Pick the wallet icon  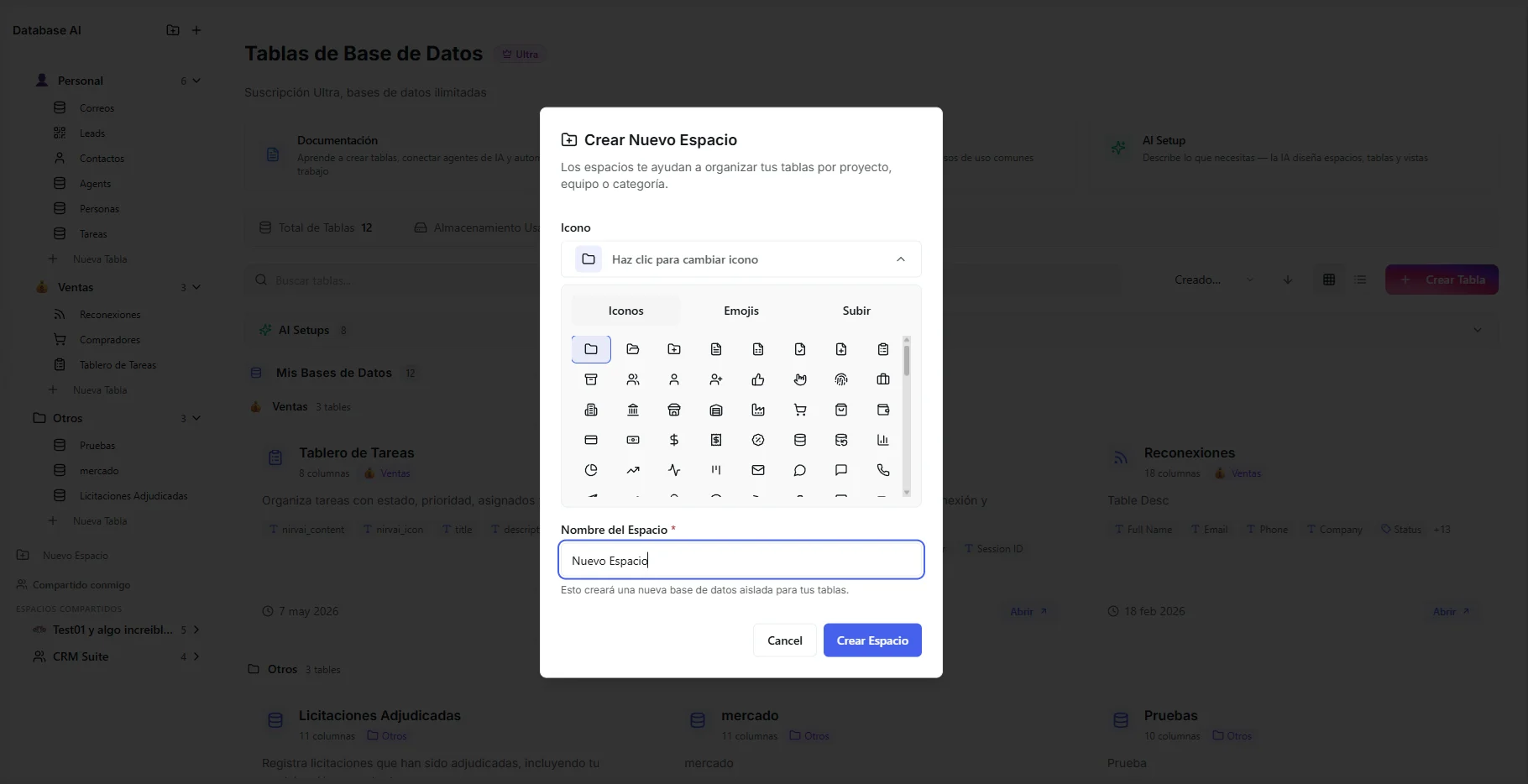[x=883, y=410]
